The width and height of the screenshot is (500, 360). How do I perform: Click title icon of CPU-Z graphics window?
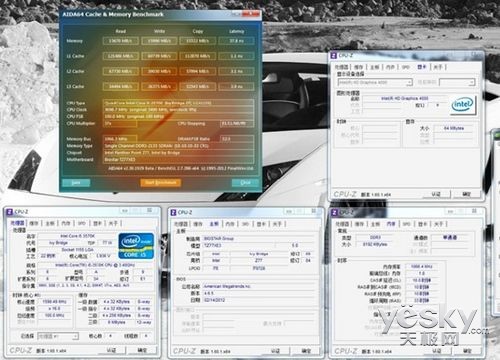coord(333,55)
